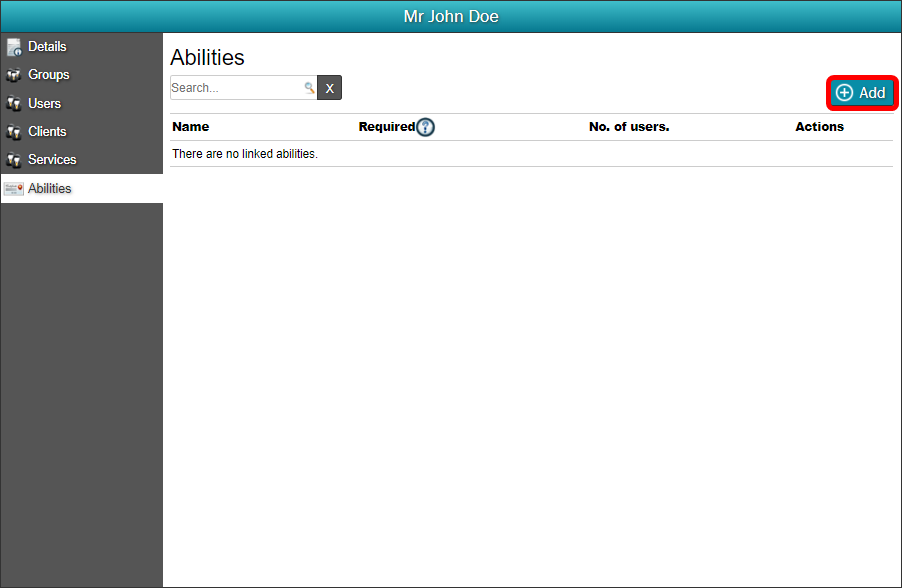The width and height of the screenshot is (902, 588).
Task: Click 'There are no linked abilities.' text
Action: pos(244,154)
